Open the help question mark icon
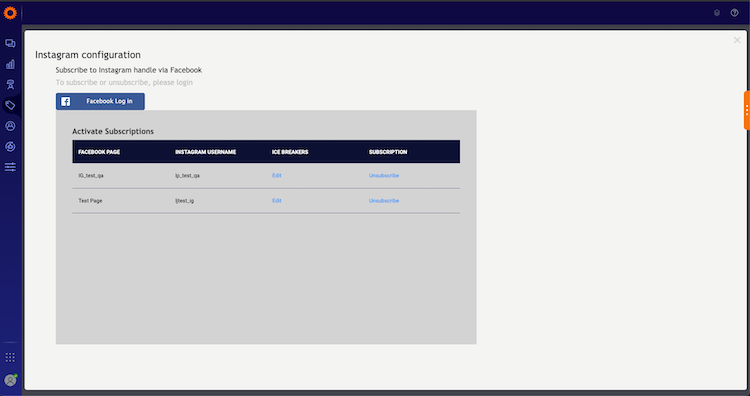750x396 pixels. pos(734,13)
